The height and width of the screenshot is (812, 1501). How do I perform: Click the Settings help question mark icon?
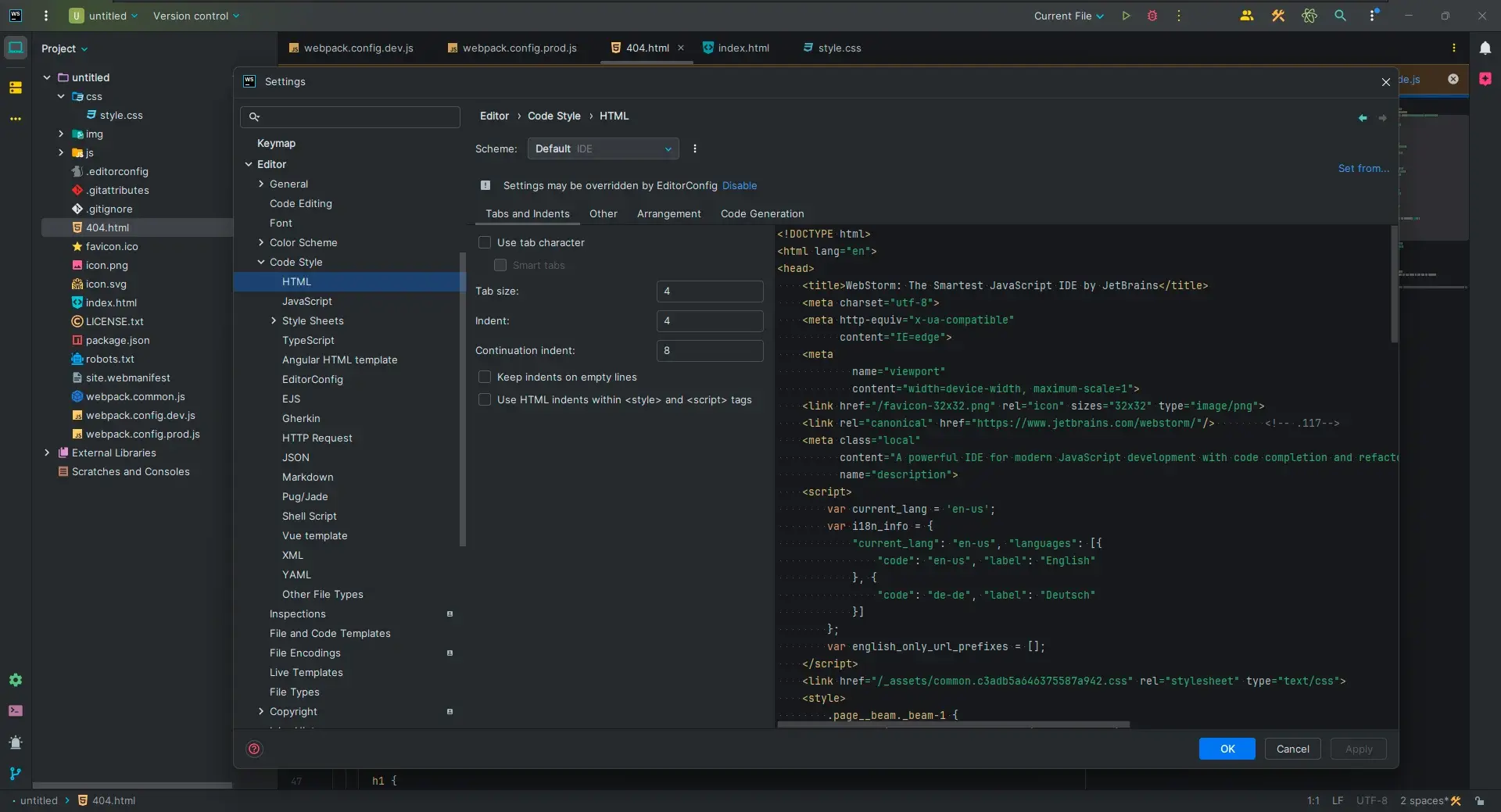click(x=254, y=749)
